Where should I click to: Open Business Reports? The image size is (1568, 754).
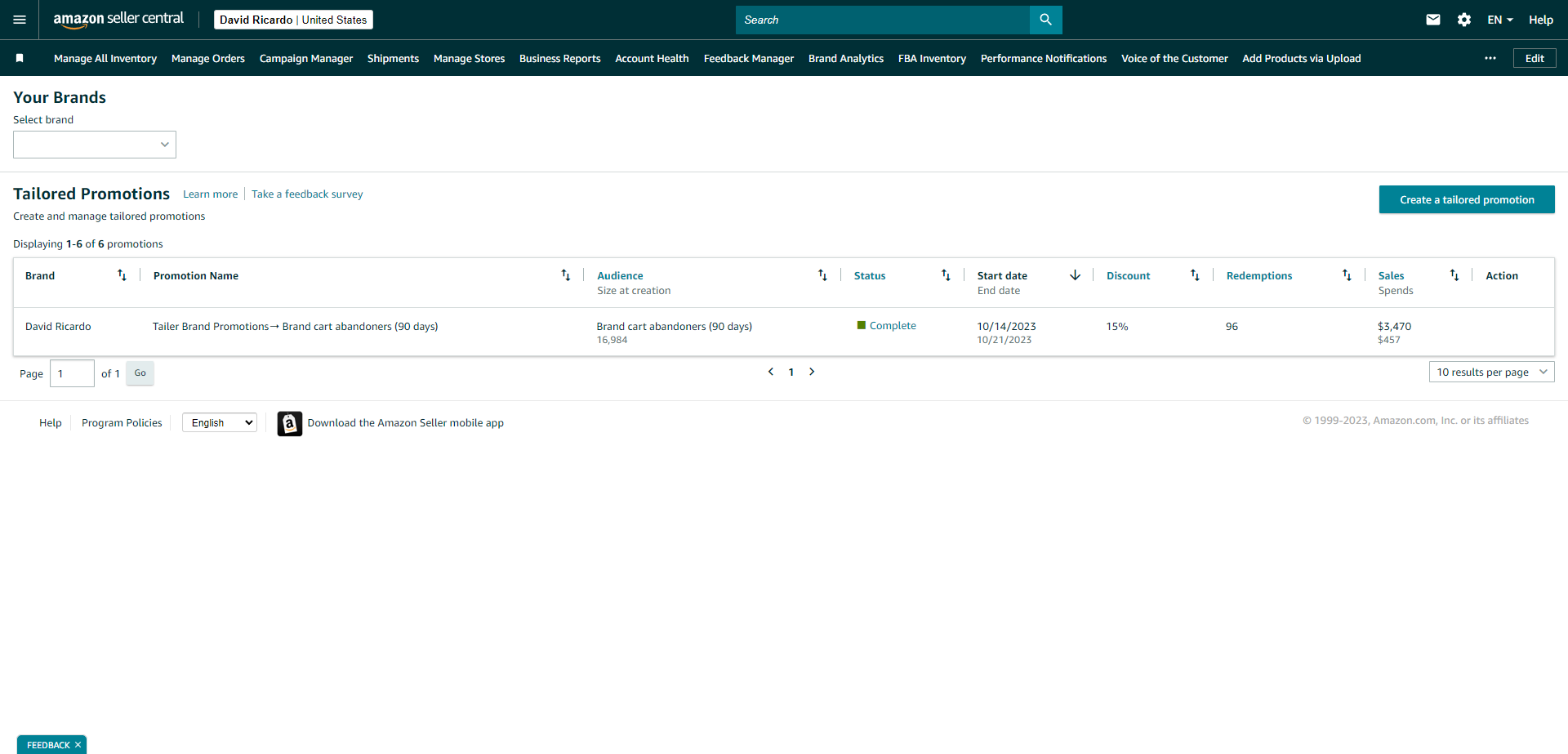pyautogui.click(x=559, y=58)
